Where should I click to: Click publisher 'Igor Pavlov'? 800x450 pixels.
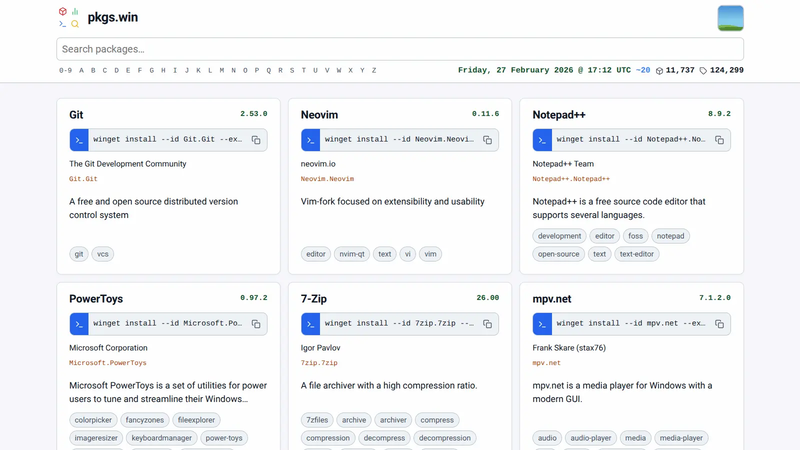click(320, 348)
